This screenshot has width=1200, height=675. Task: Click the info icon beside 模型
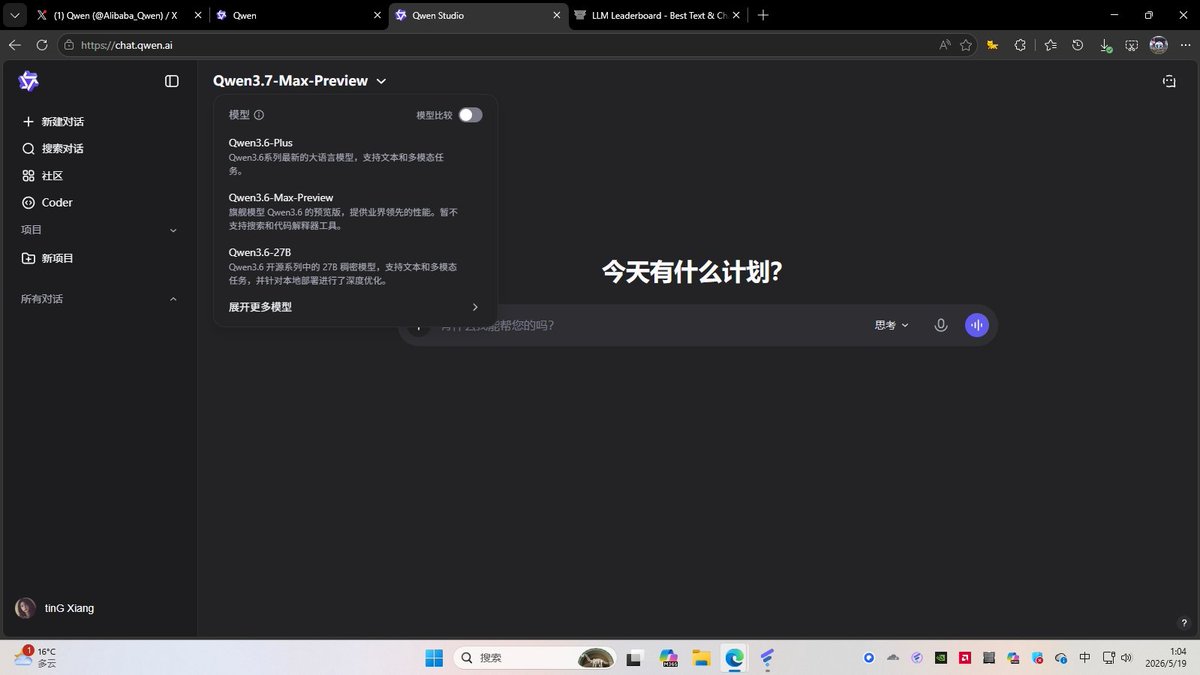[259, 115]
